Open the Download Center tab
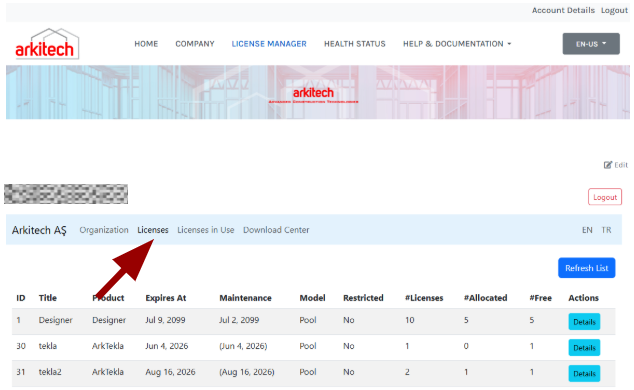Screen dimensions: 634x390 [x=276, y=230]
